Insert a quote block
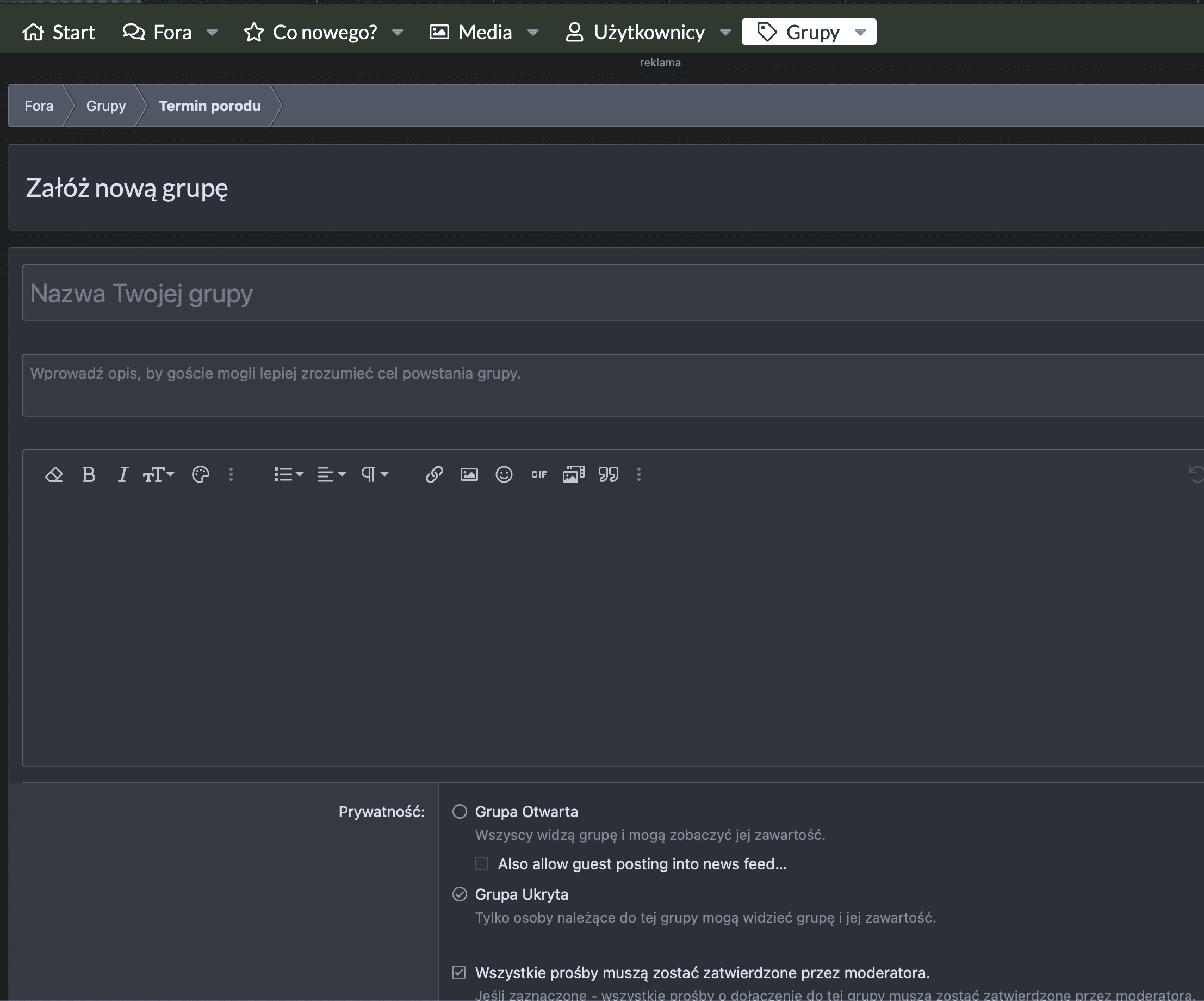This screenshot has width=1204, height=1001. pyautogui.click(x=609, y=475)
